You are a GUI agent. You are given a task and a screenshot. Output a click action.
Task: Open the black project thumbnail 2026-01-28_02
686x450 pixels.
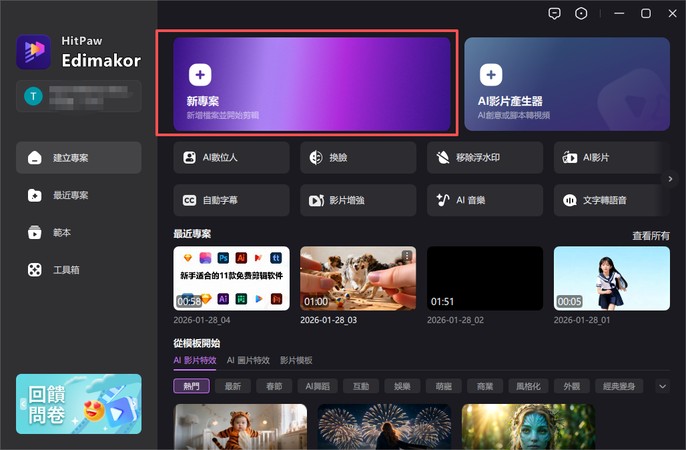click(485, 278)
